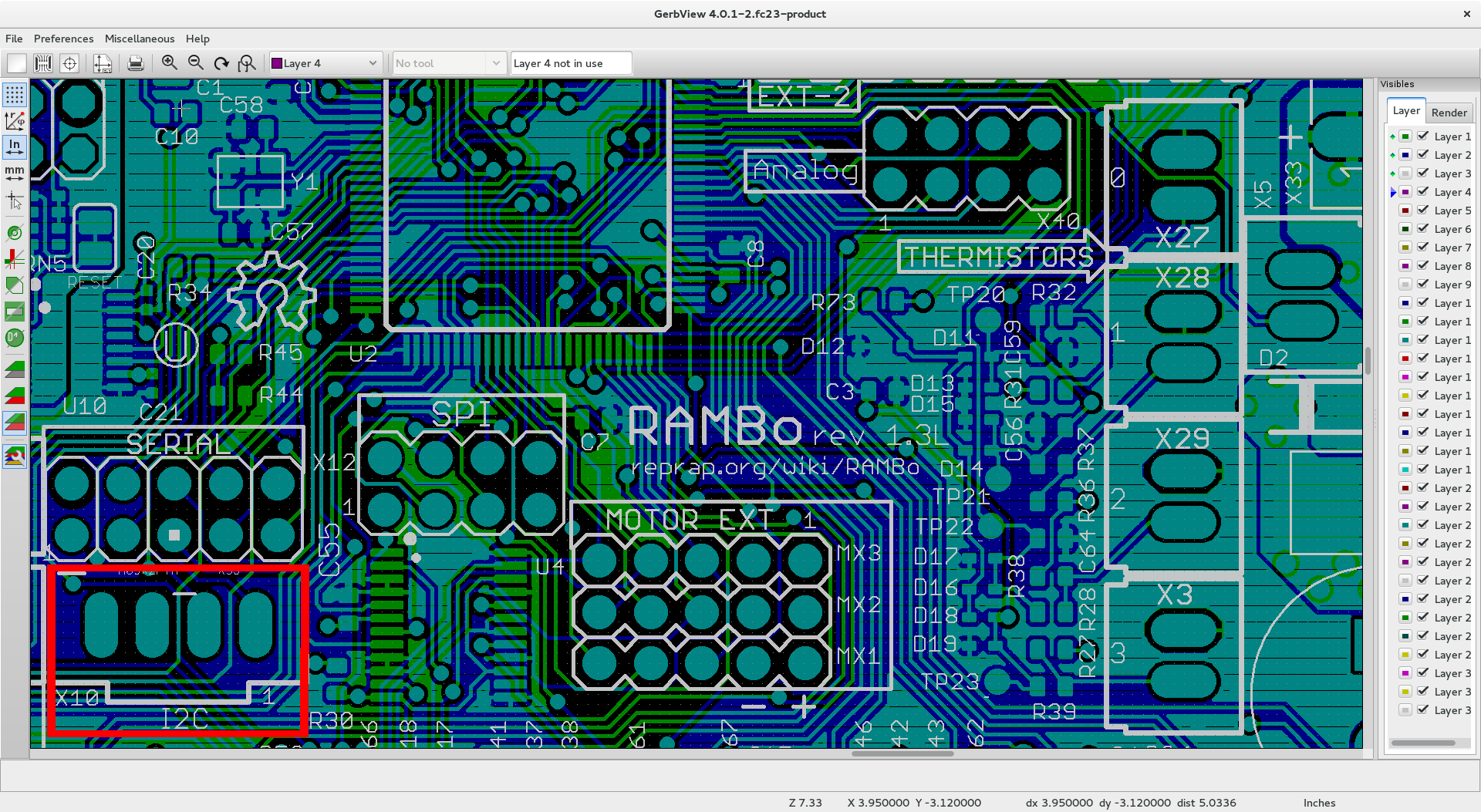Click the Load Gerber file icon
The image size is (1481, 812).
[43, 63]
